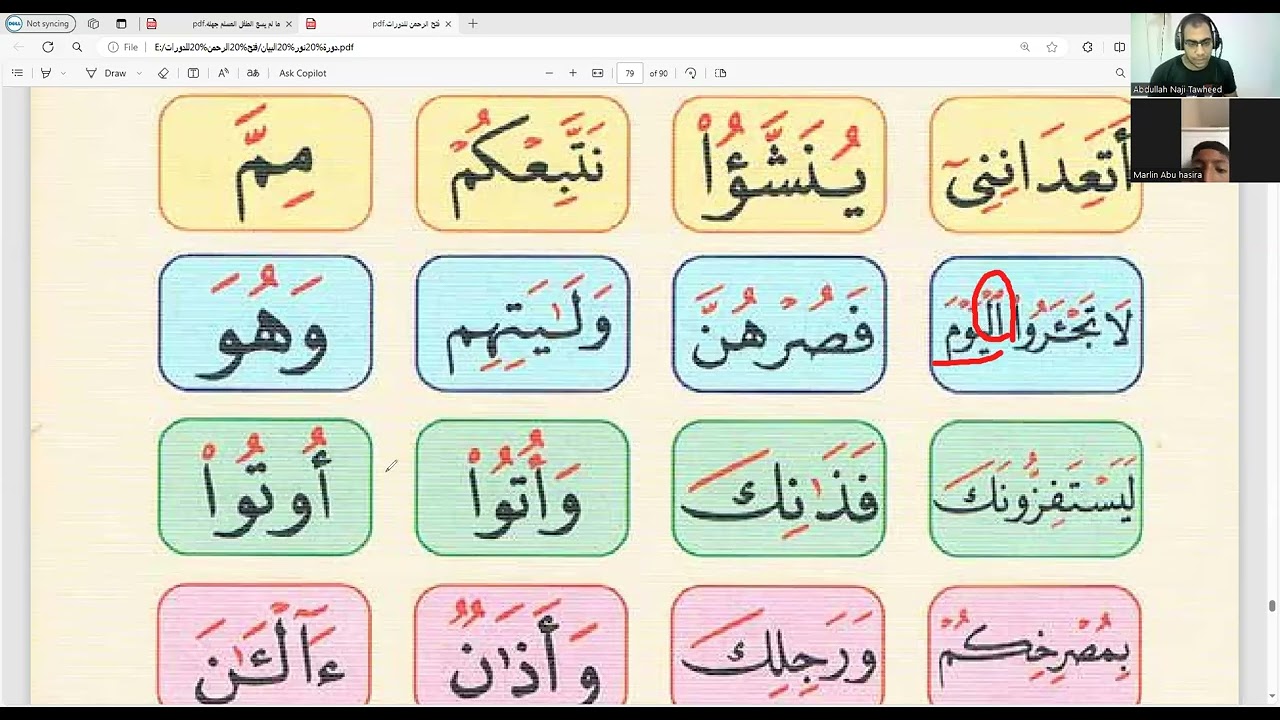Click the yellow card with word نتبعكم
This screenshot has width=1280, height=720.
point(523,164)
